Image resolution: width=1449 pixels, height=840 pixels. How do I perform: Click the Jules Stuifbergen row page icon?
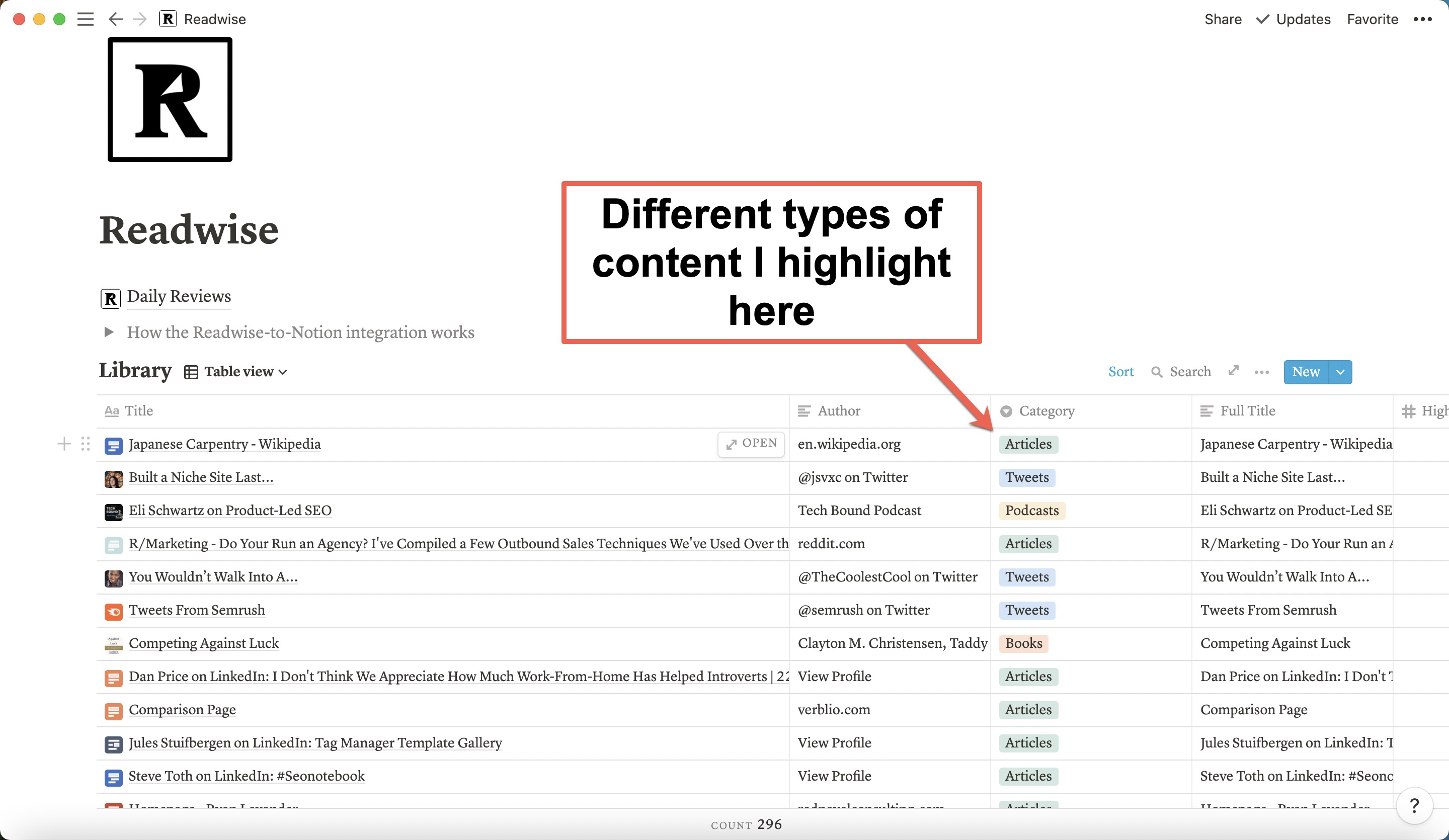(113, 744)
